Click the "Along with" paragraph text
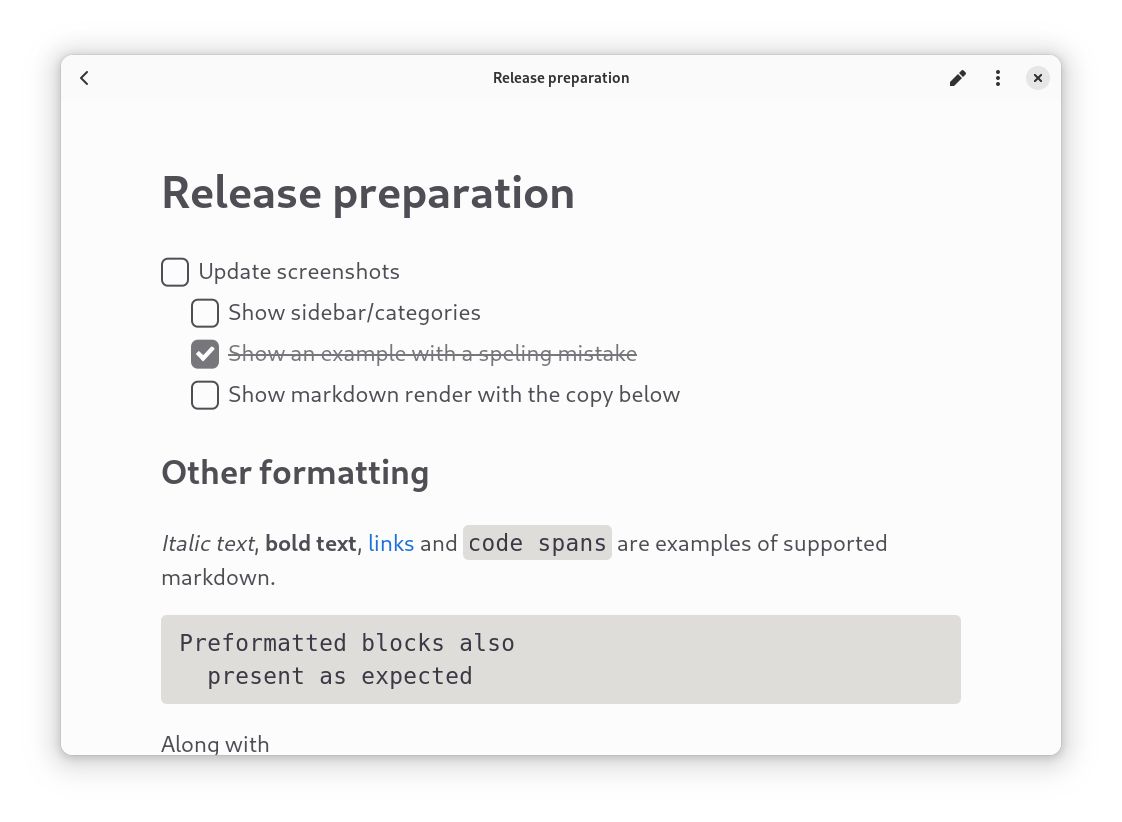Image resolution: width=1122 pixels, height=822 pixels. (x=215, y=744)
